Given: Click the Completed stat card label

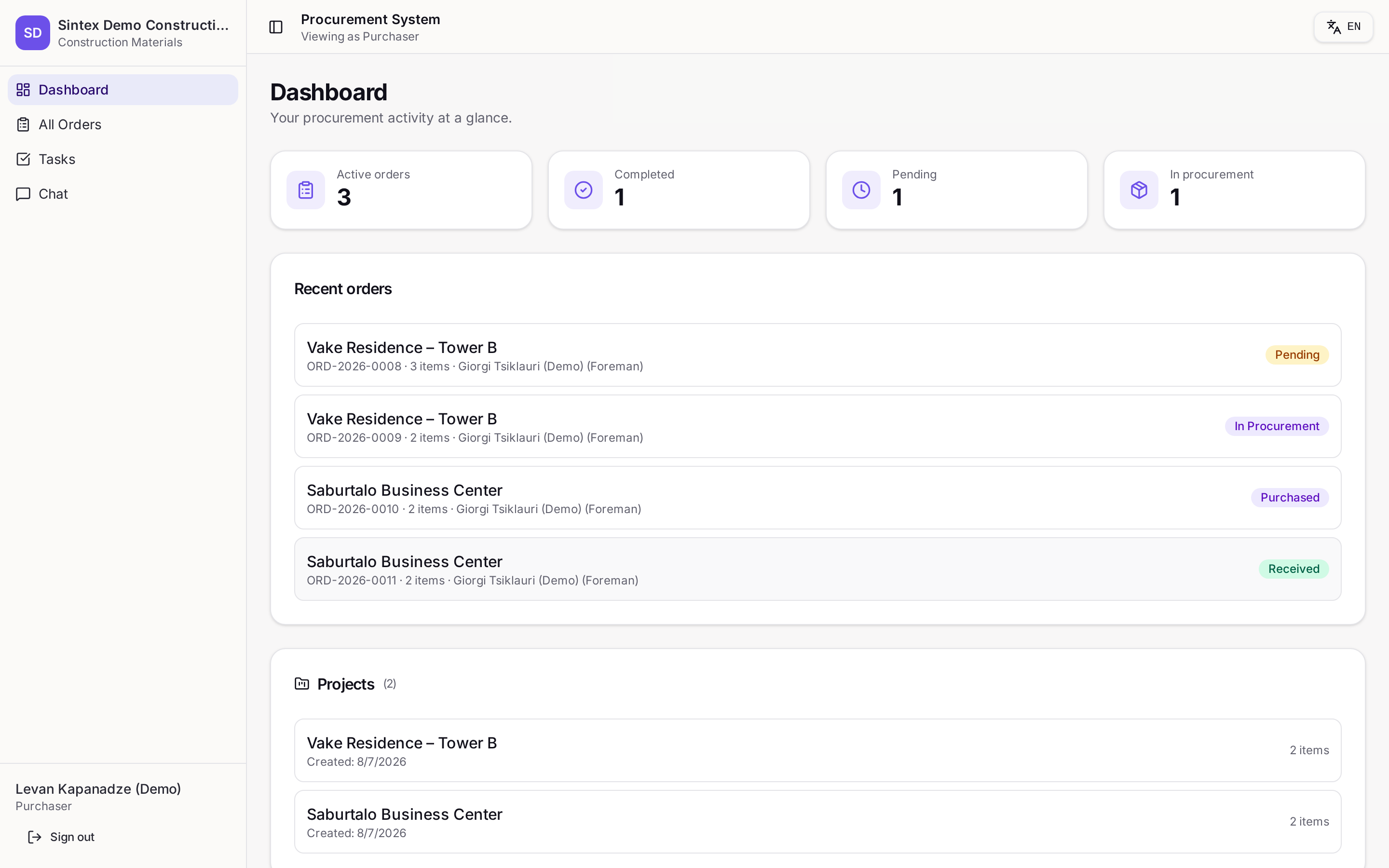Looking at the screenshot, I should (644, 175).
